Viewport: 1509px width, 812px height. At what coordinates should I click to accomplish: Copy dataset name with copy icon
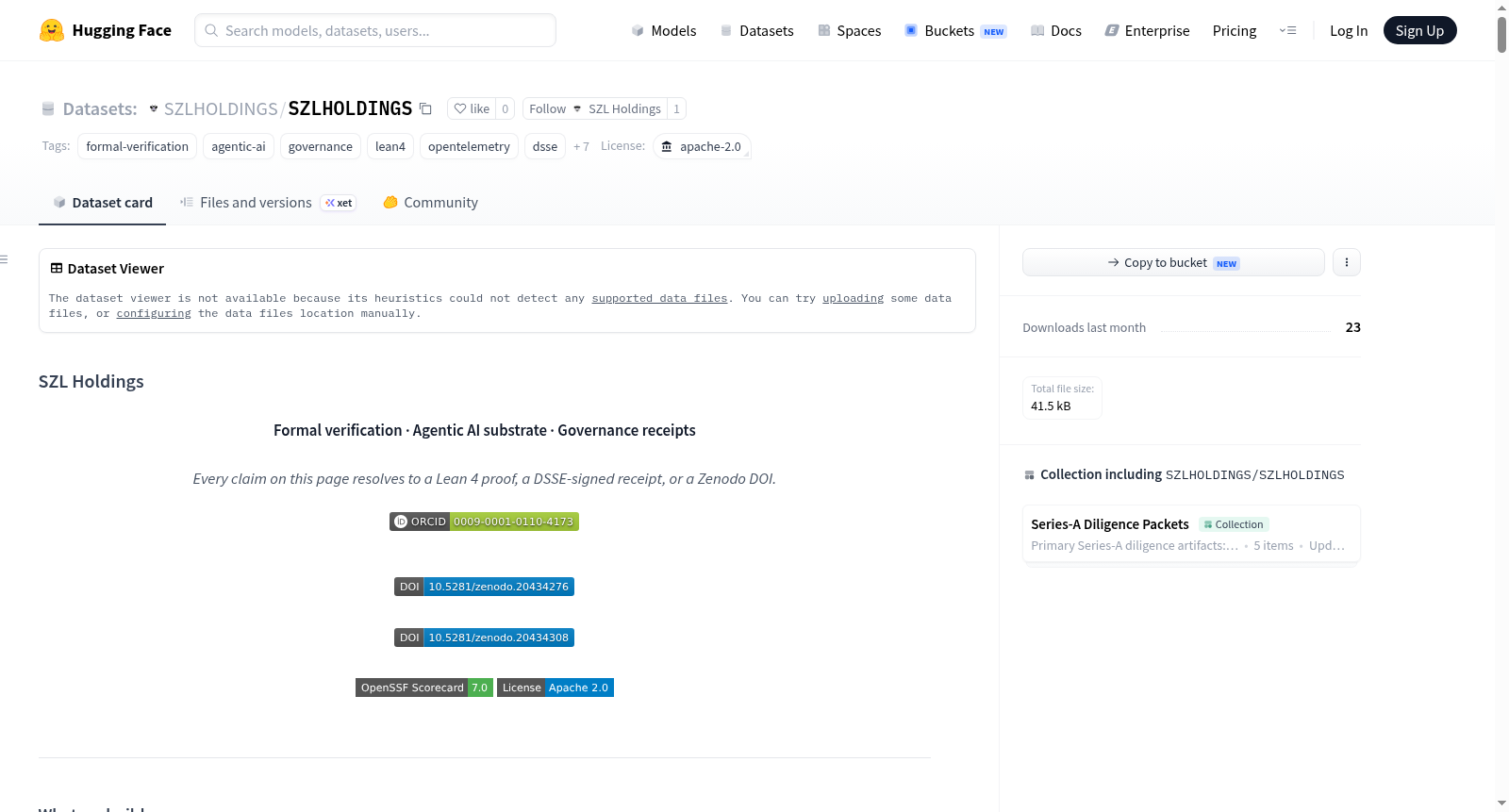click(425, 108)
